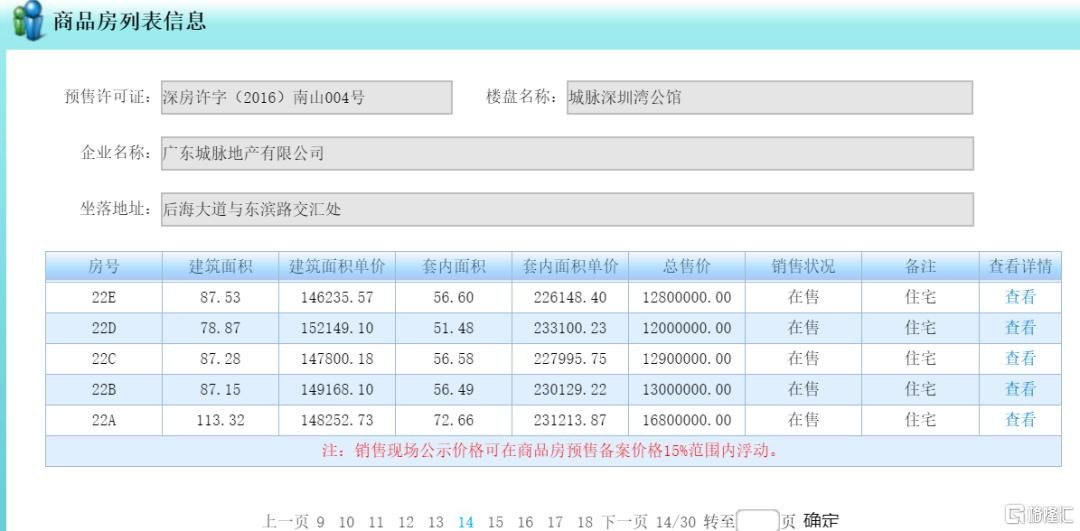Navigate to page 18
The height and width of the screenshot is (531, 1080).
pos(585,521)
